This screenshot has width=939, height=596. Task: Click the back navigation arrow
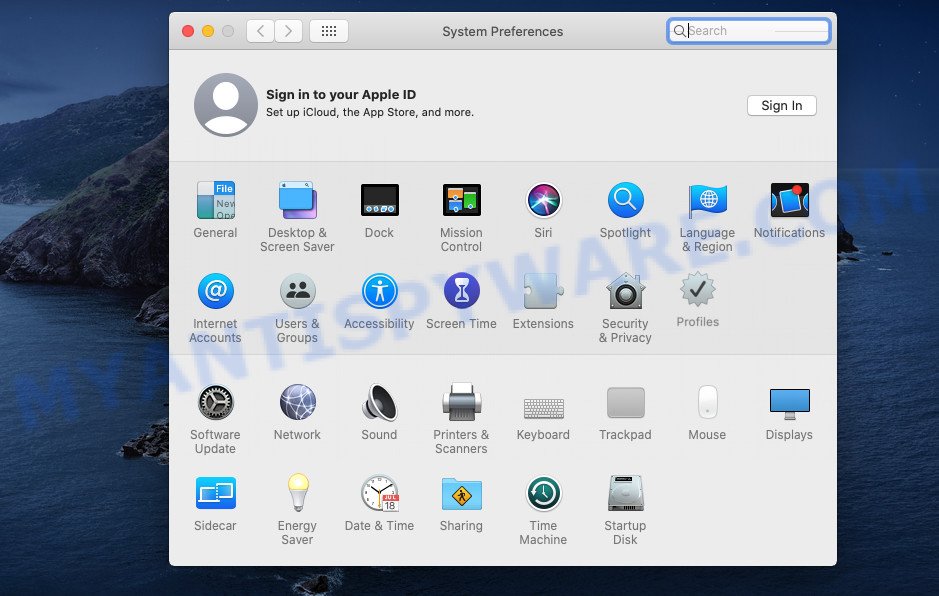(260, 31)
